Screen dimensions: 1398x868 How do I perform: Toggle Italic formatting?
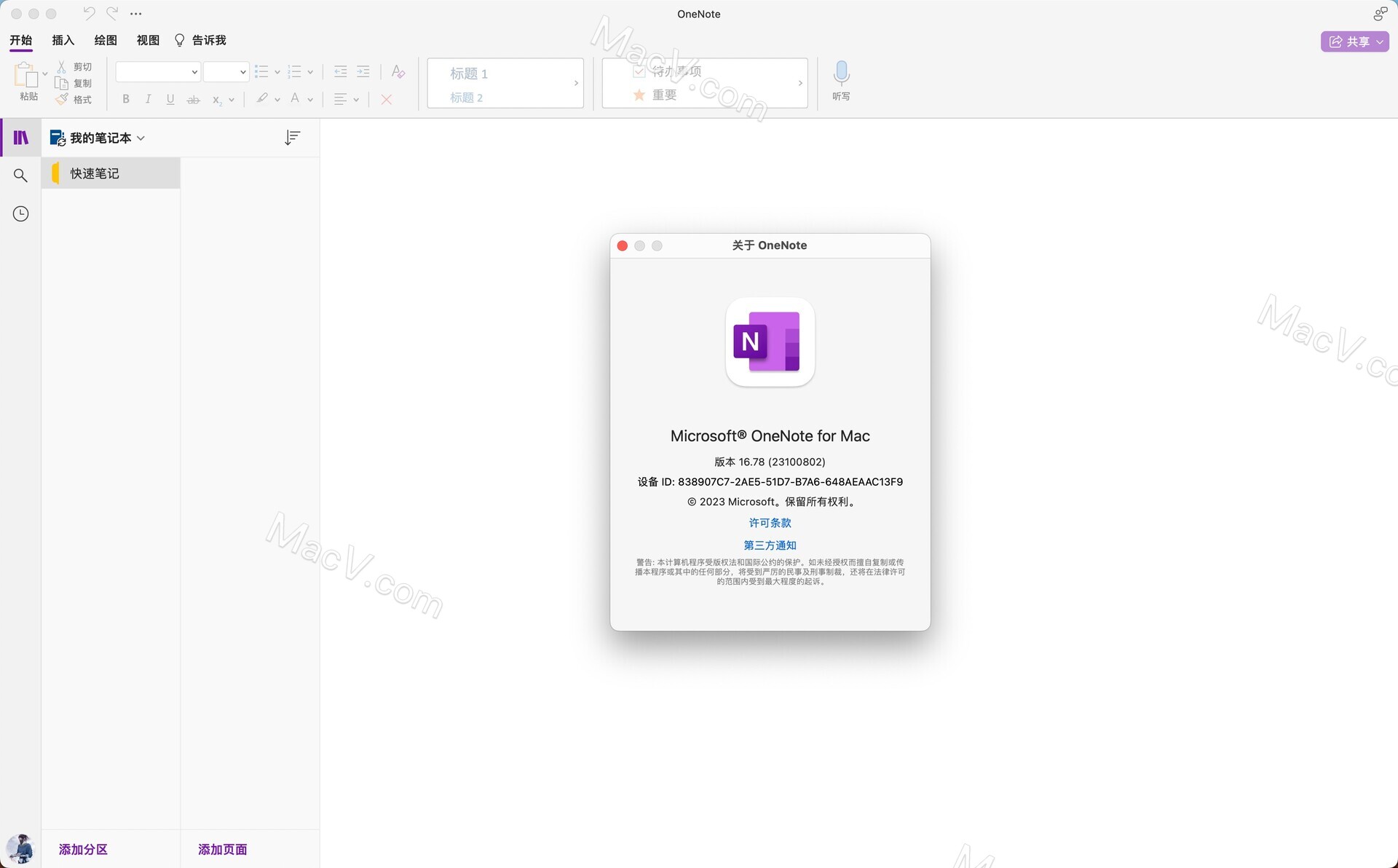[148, 99]
